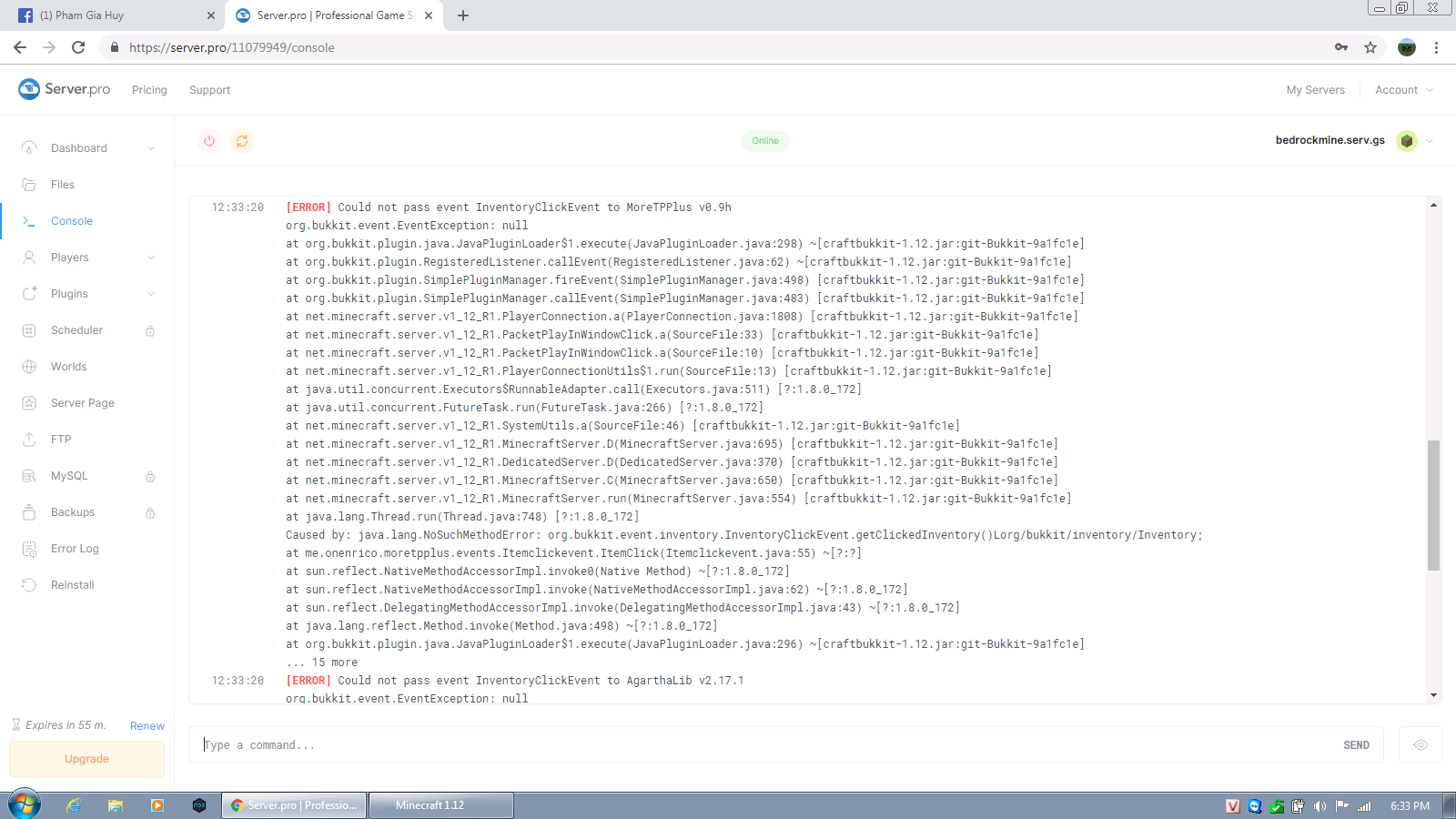Click the lock icon next to Scheduler
Viewport: 1456px width, 819px height.
coord(150,330)
